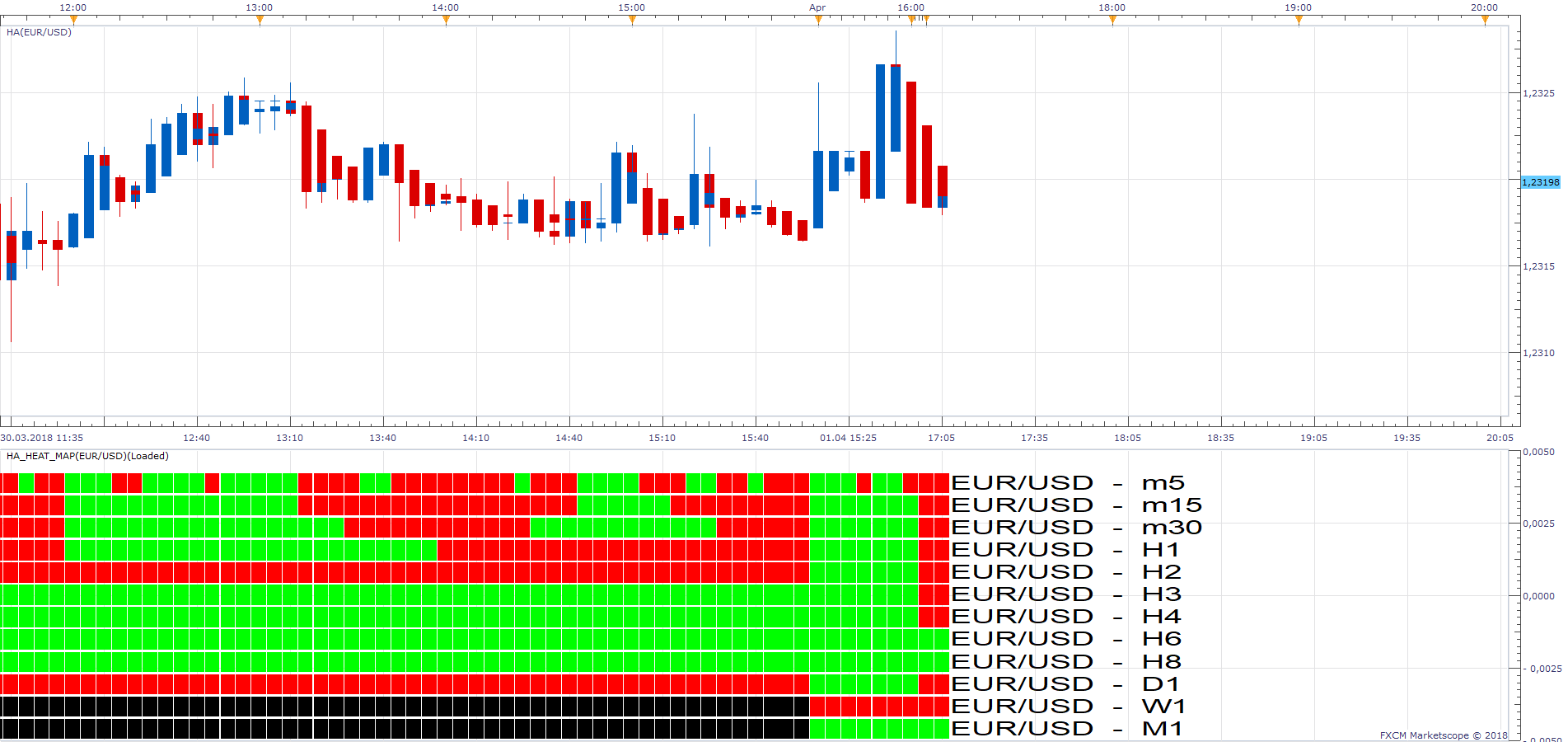
Task: Click the 1,2315 price axis value
Action: (x=1538, y=266)
